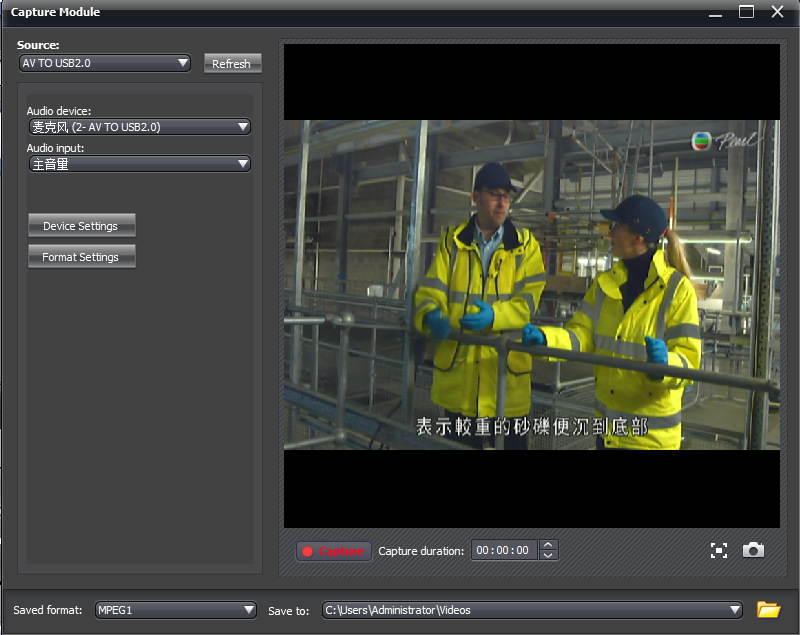This screenshot has height=635, width=800.
Task: Open the yellow save folder icon
Action: click(768, 609)
